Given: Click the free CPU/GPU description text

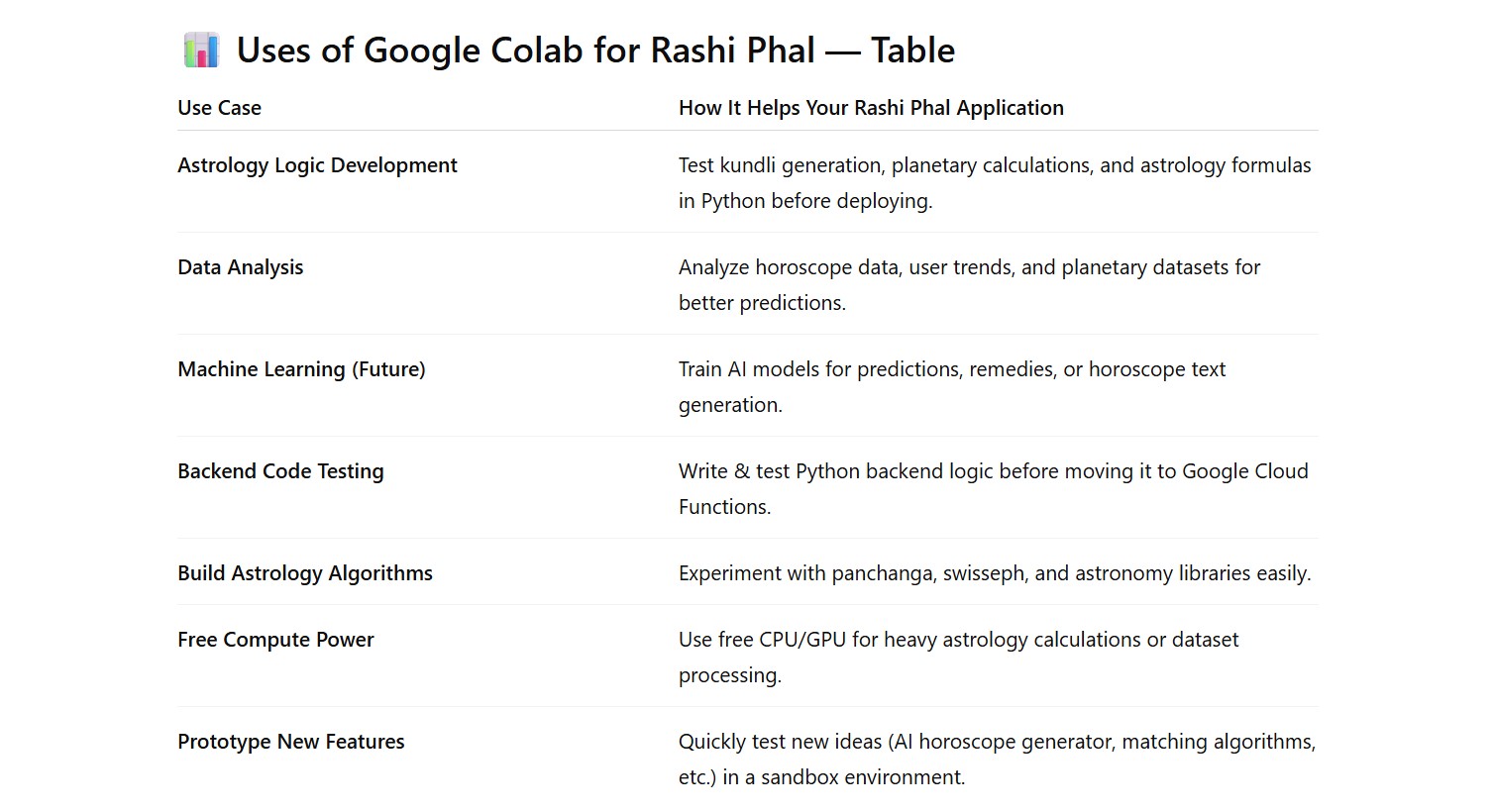Looking at the screenshot, I should point(957,657).
